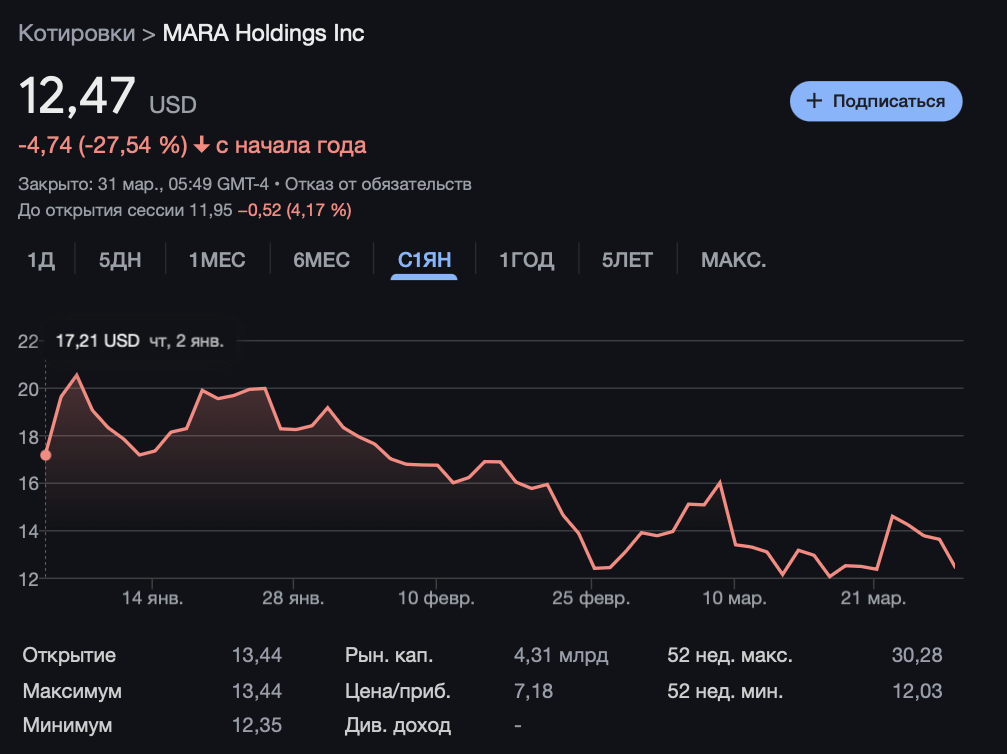Viewport: 1007px width, 754px height.
Task: Click the -4,74 (-27,54 %) change text
Action: point(103,145)
